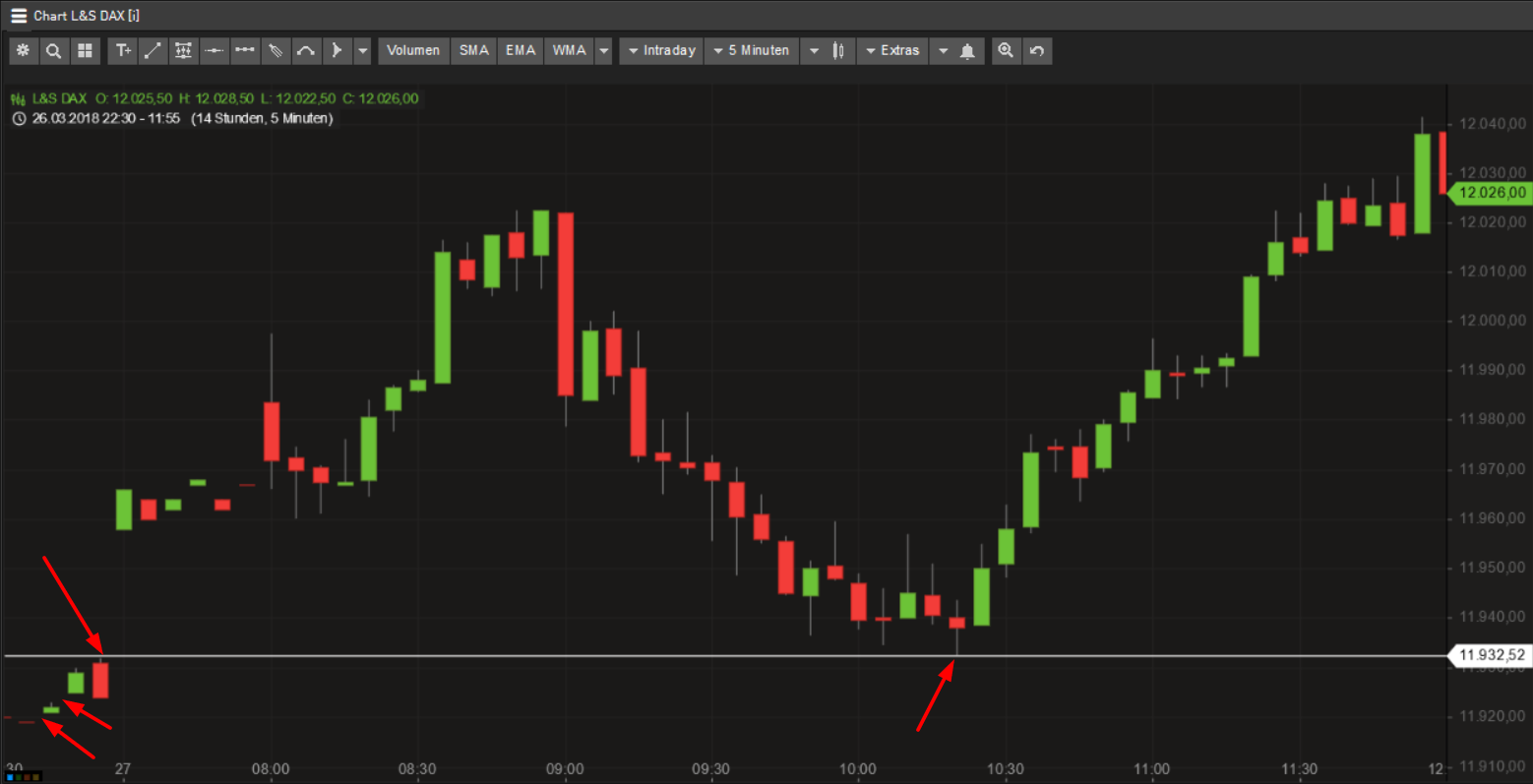Select the trend line drawing tool
The height and width of the screenshot is (784, 1533).
click(x=153, y=50)
